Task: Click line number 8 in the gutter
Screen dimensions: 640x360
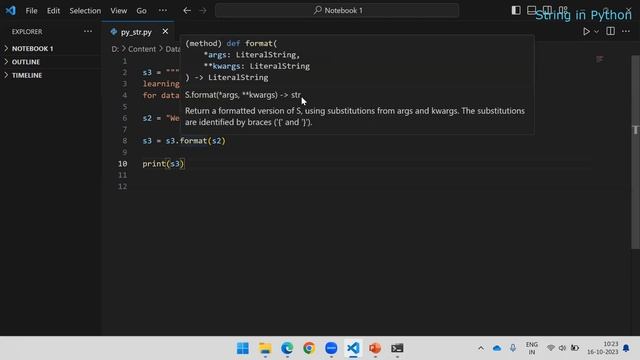Action: 124,141
